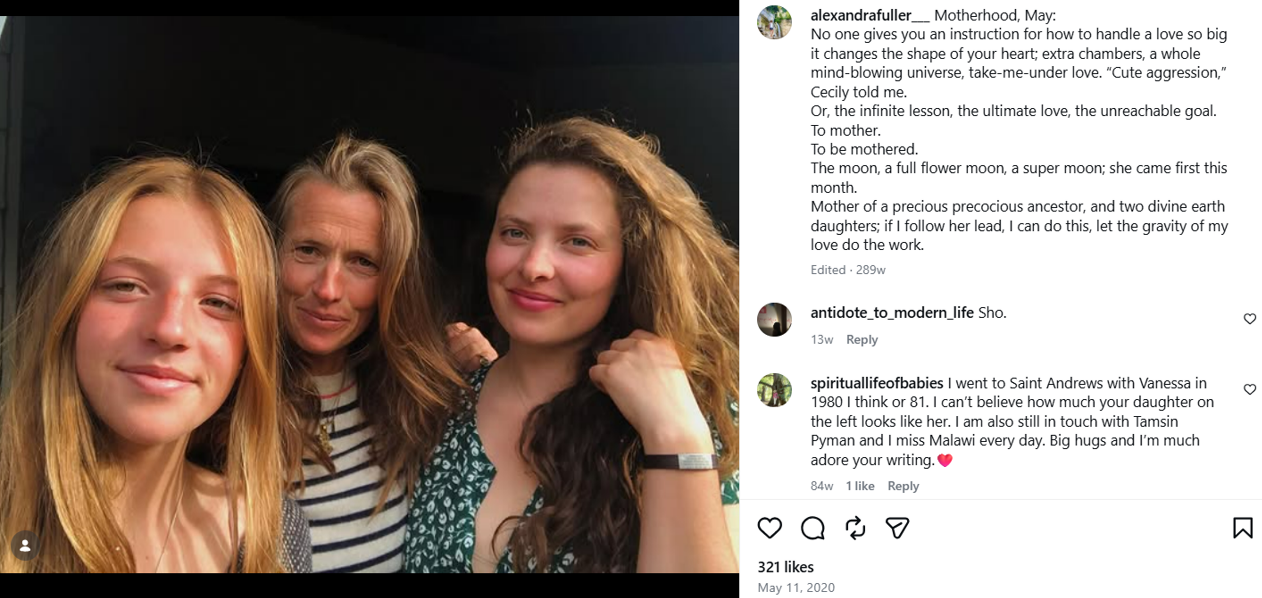The height and width of the screenshot is (598, 1262).
Task: Repost using the circular arrows icon
Action: coord(855,528)
